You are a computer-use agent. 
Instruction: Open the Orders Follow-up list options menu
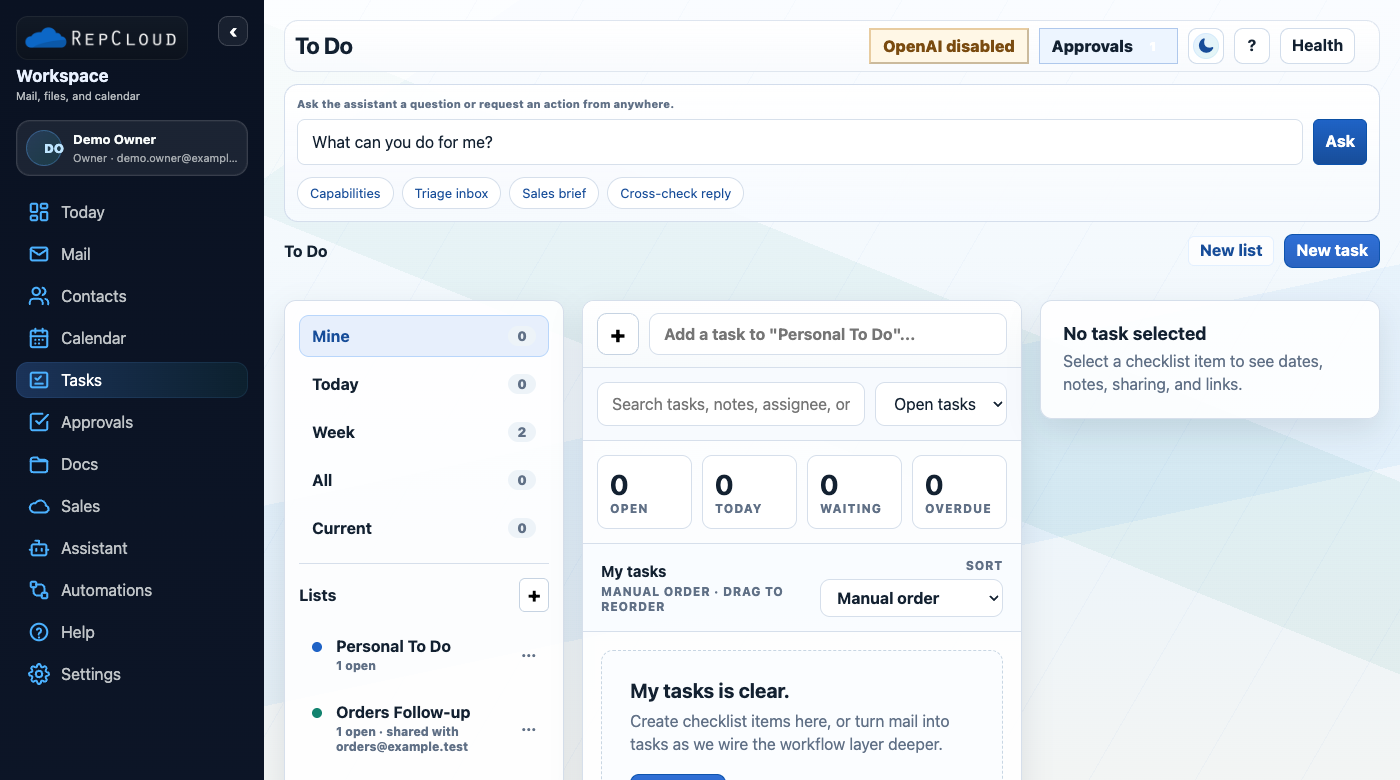click(529, 730)
